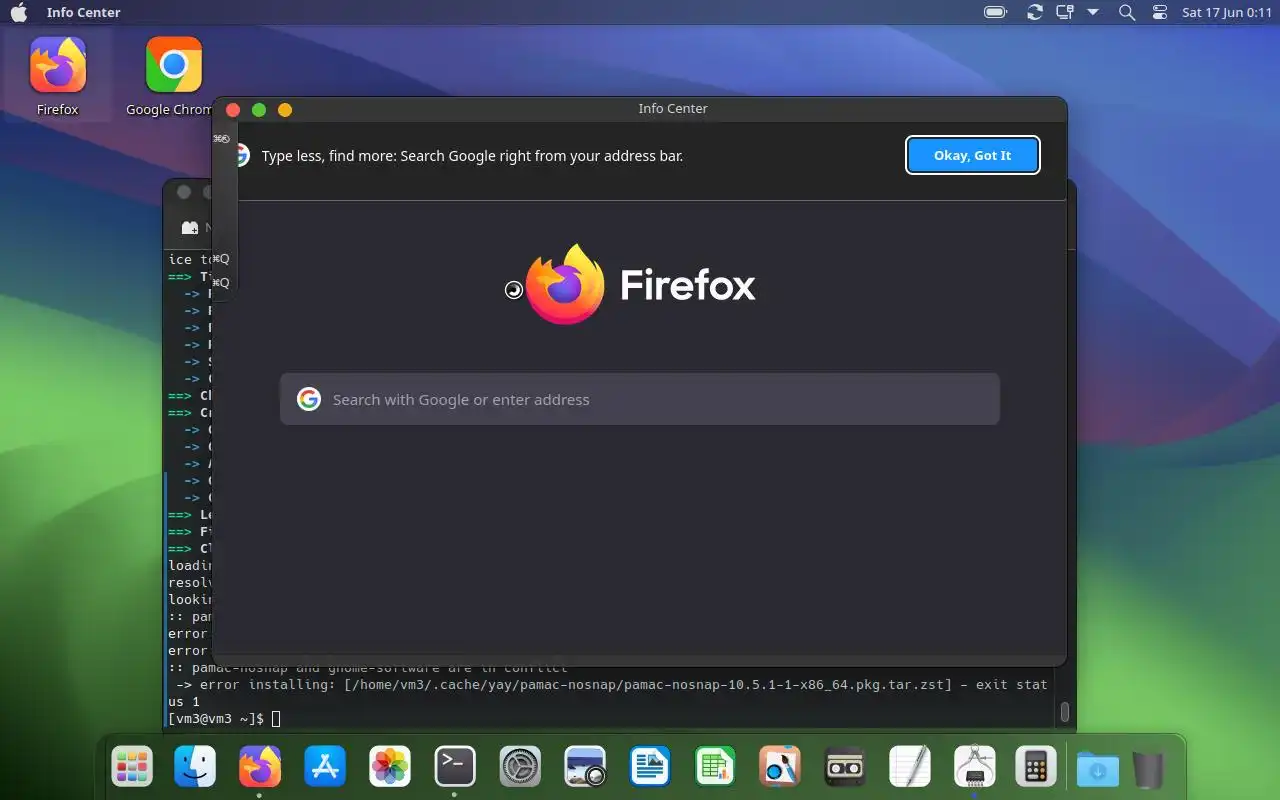Image resolution: width=1280 pixels, height=800 pixels.
Task: Open the network connections tray icon
Action: [1065, 12]
